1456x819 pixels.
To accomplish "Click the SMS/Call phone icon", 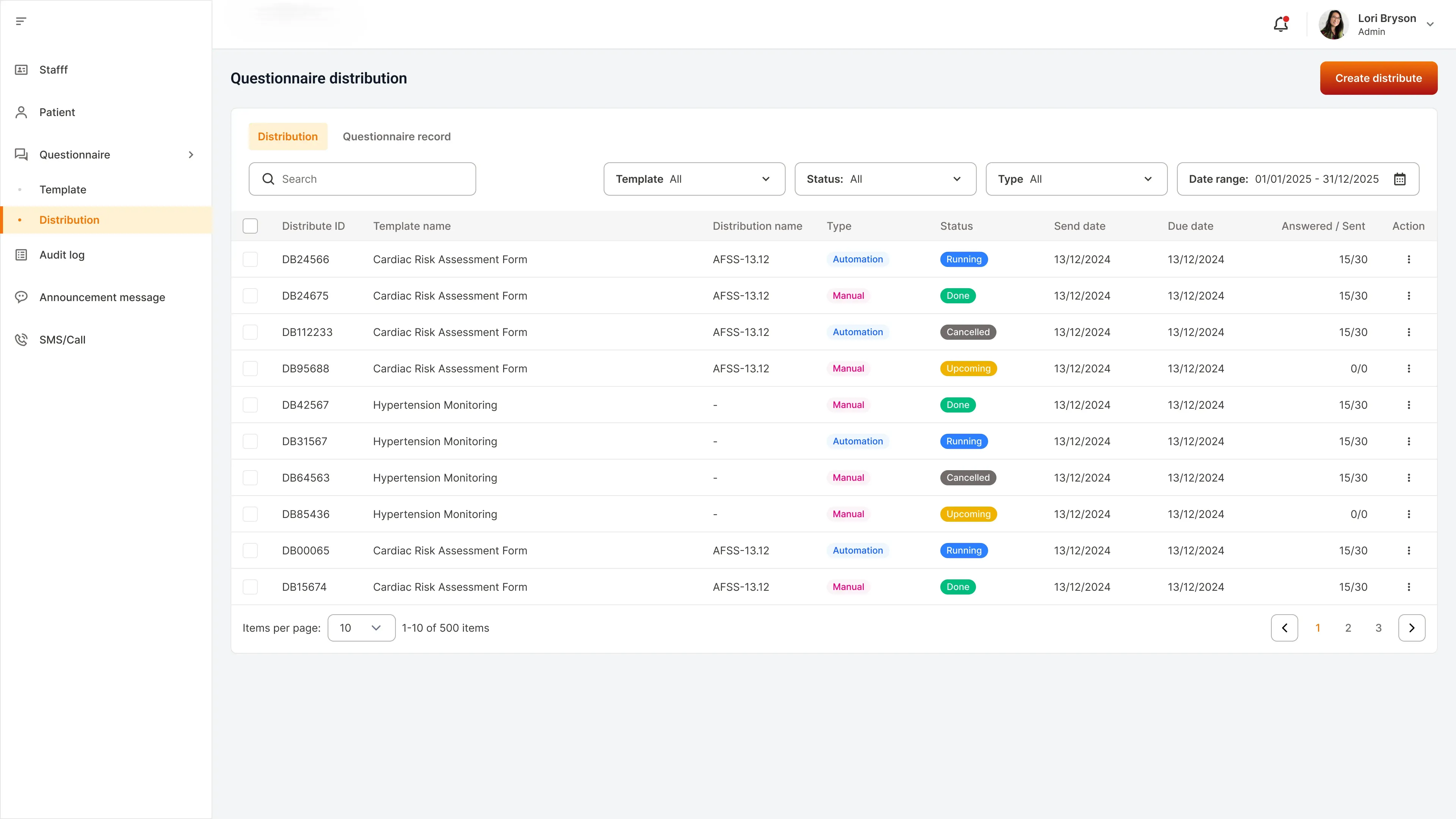I will [x=21, y=340].
